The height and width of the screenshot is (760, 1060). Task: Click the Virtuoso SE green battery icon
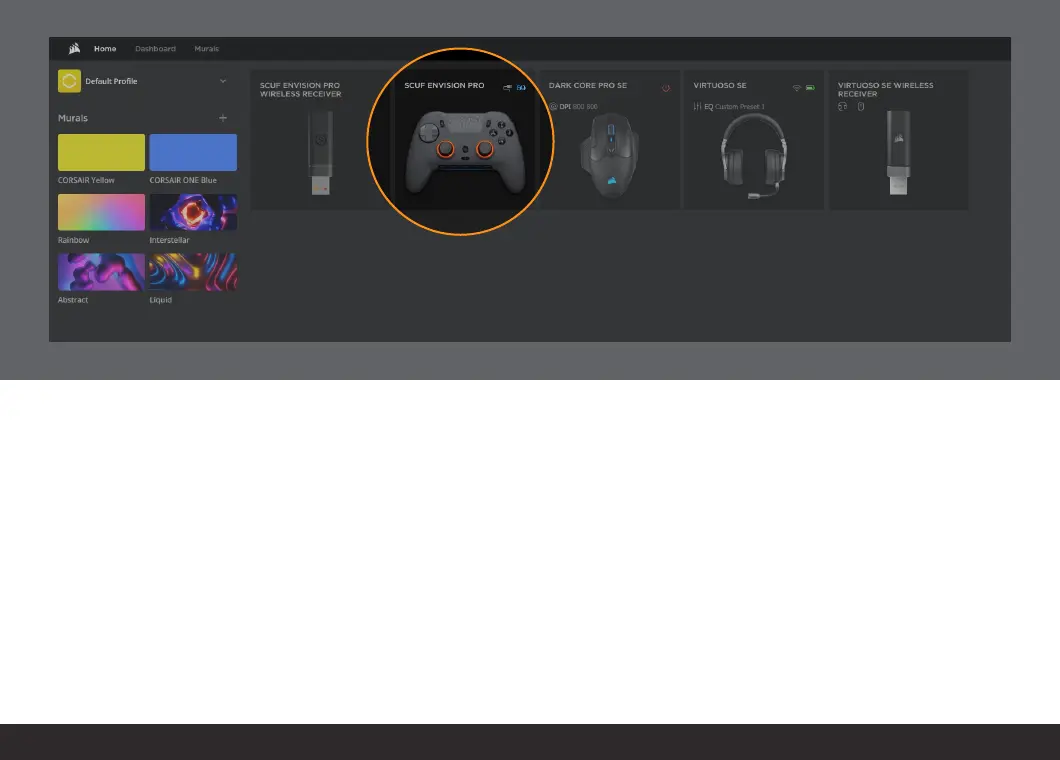810,88
